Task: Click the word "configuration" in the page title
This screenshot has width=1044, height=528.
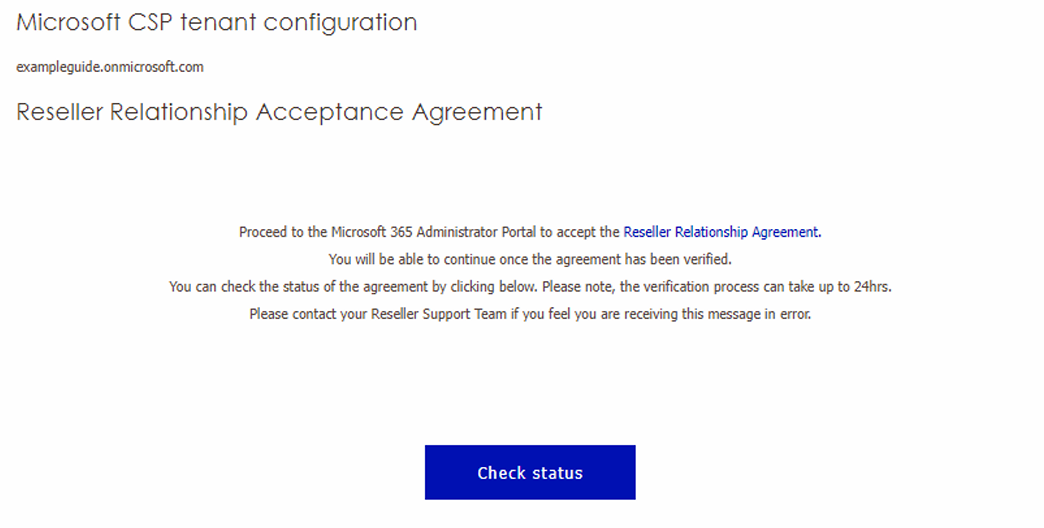Action: [348, 23]
